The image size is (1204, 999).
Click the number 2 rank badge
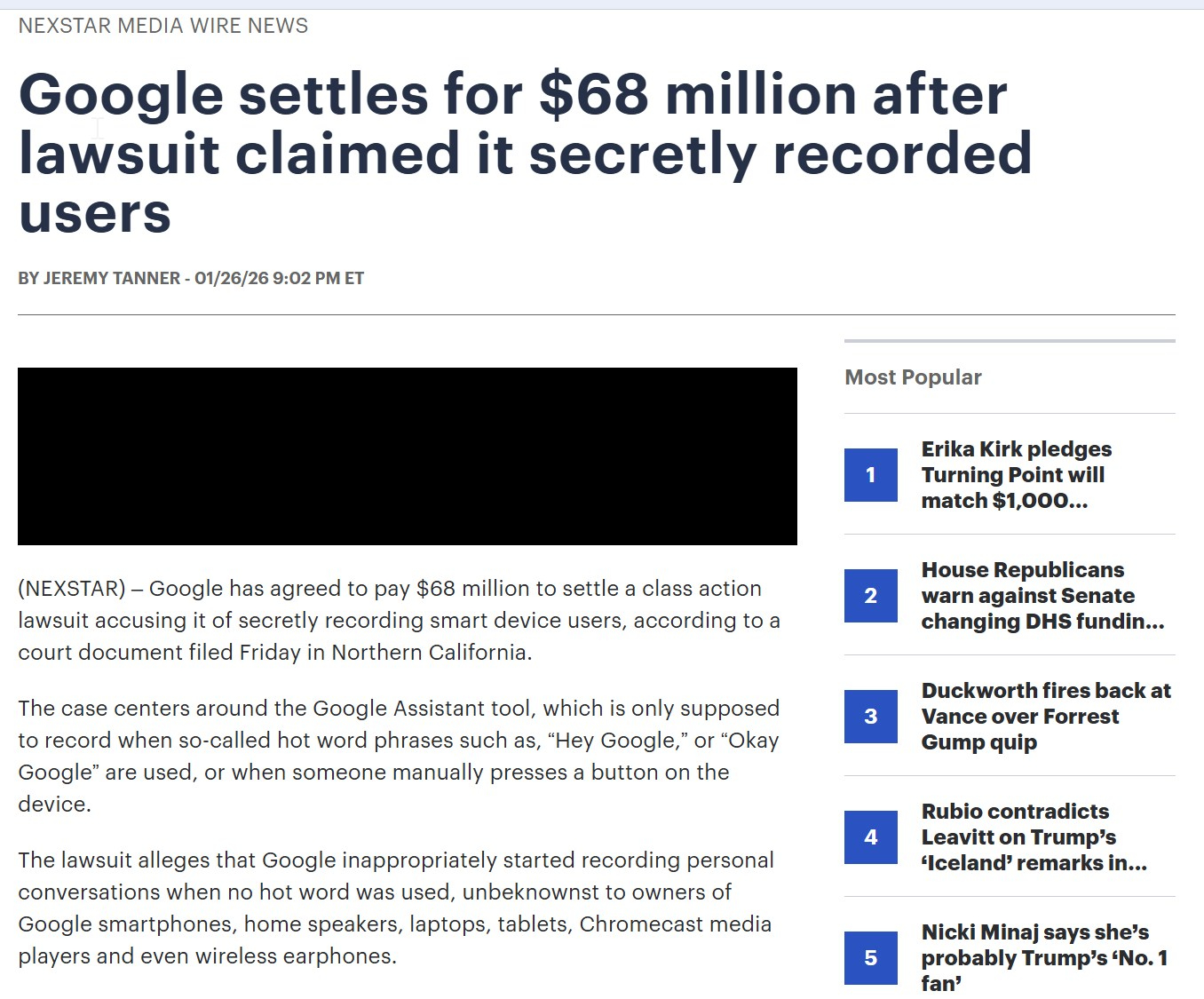[x=870, y=596]
